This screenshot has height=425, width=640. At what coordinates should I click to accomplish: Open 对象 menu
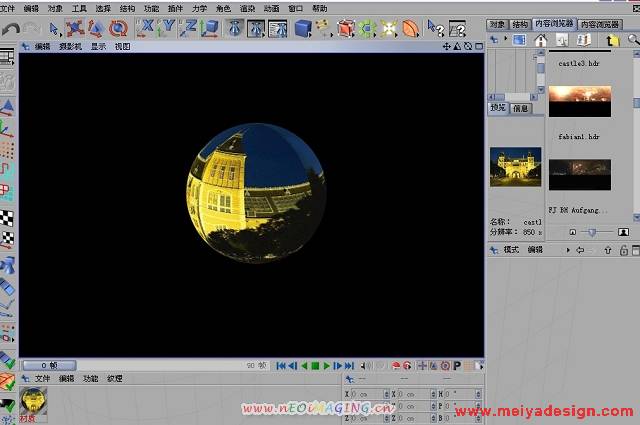pos(55,8)
